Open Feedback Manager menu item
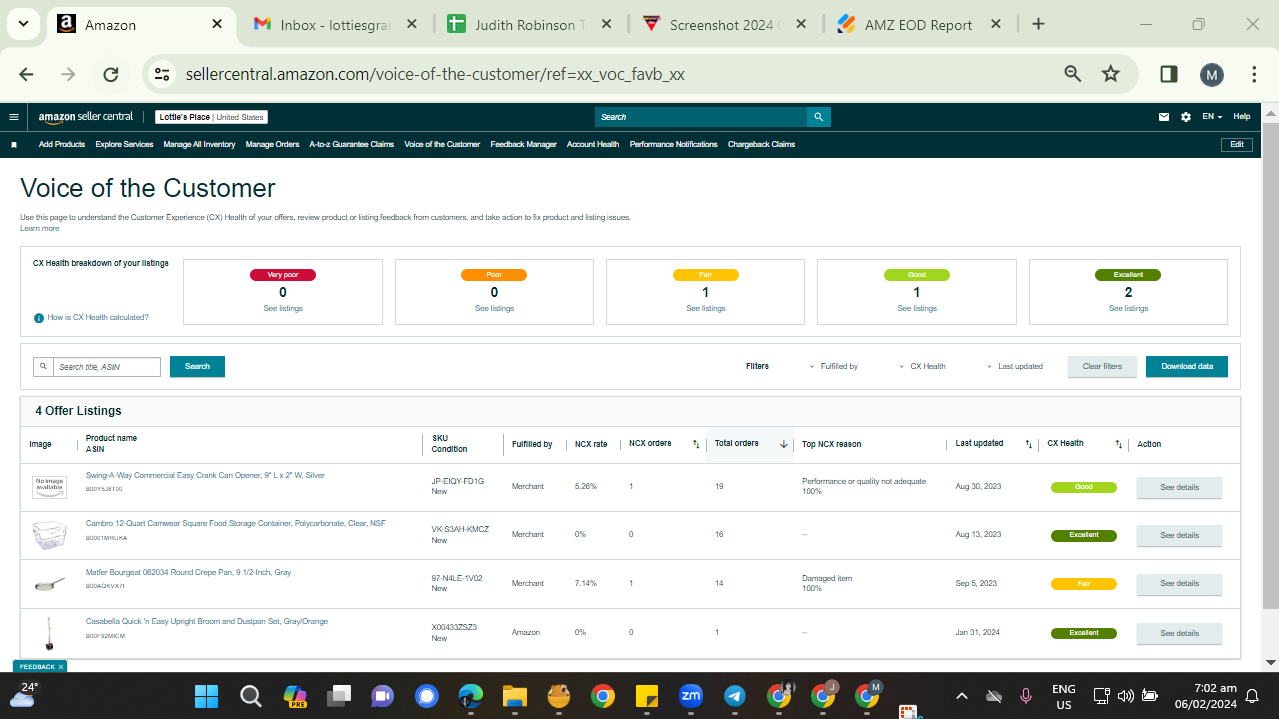The image size is (1279, 719). point(523,145)
